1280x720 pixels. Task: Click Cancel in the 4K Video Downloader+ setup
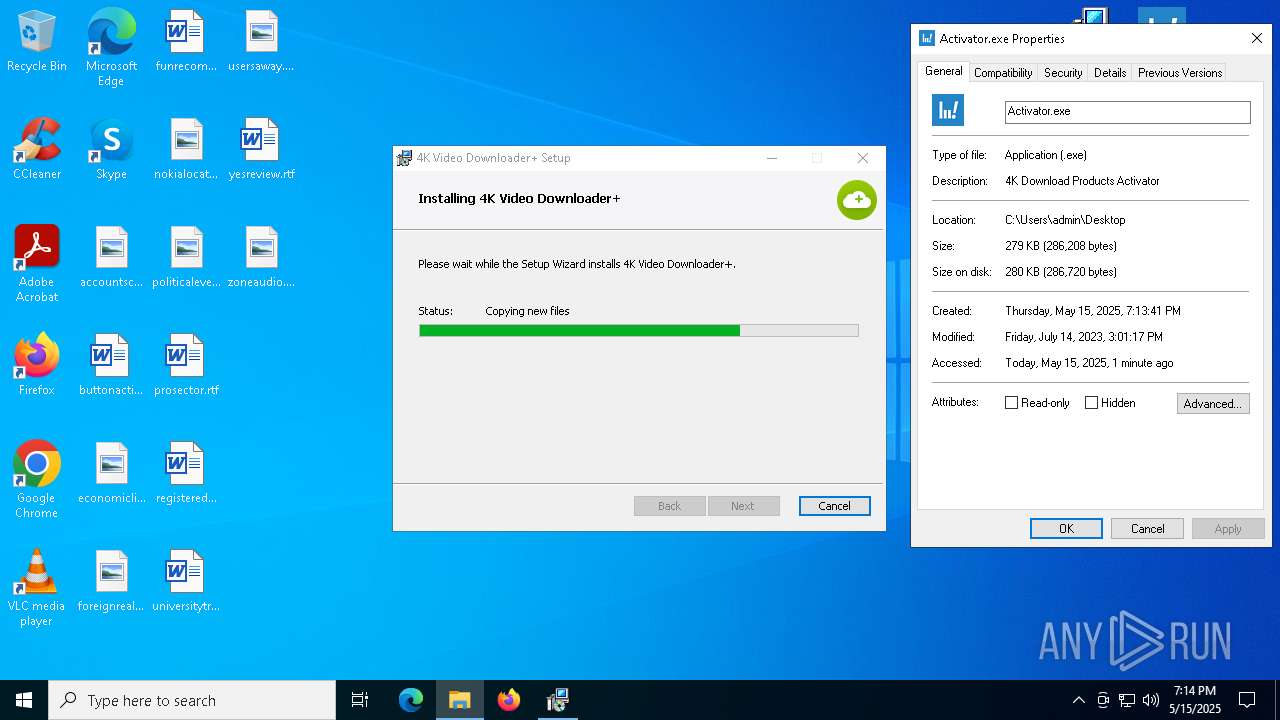coord(834,506)
